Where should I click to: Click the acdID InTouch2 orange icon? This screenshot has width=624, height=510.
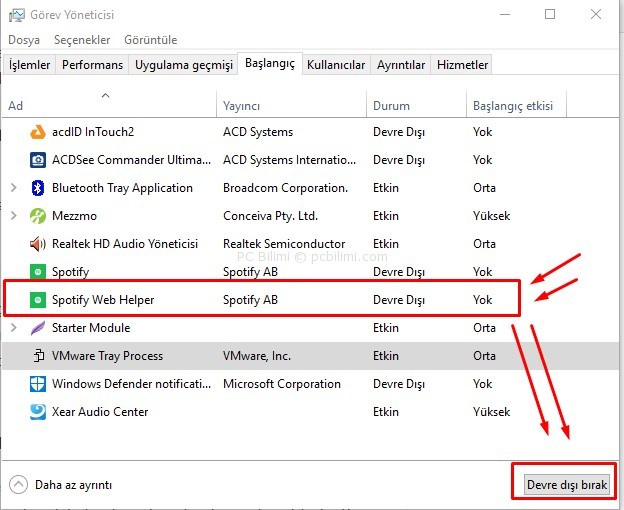click(x=38, y=132)
